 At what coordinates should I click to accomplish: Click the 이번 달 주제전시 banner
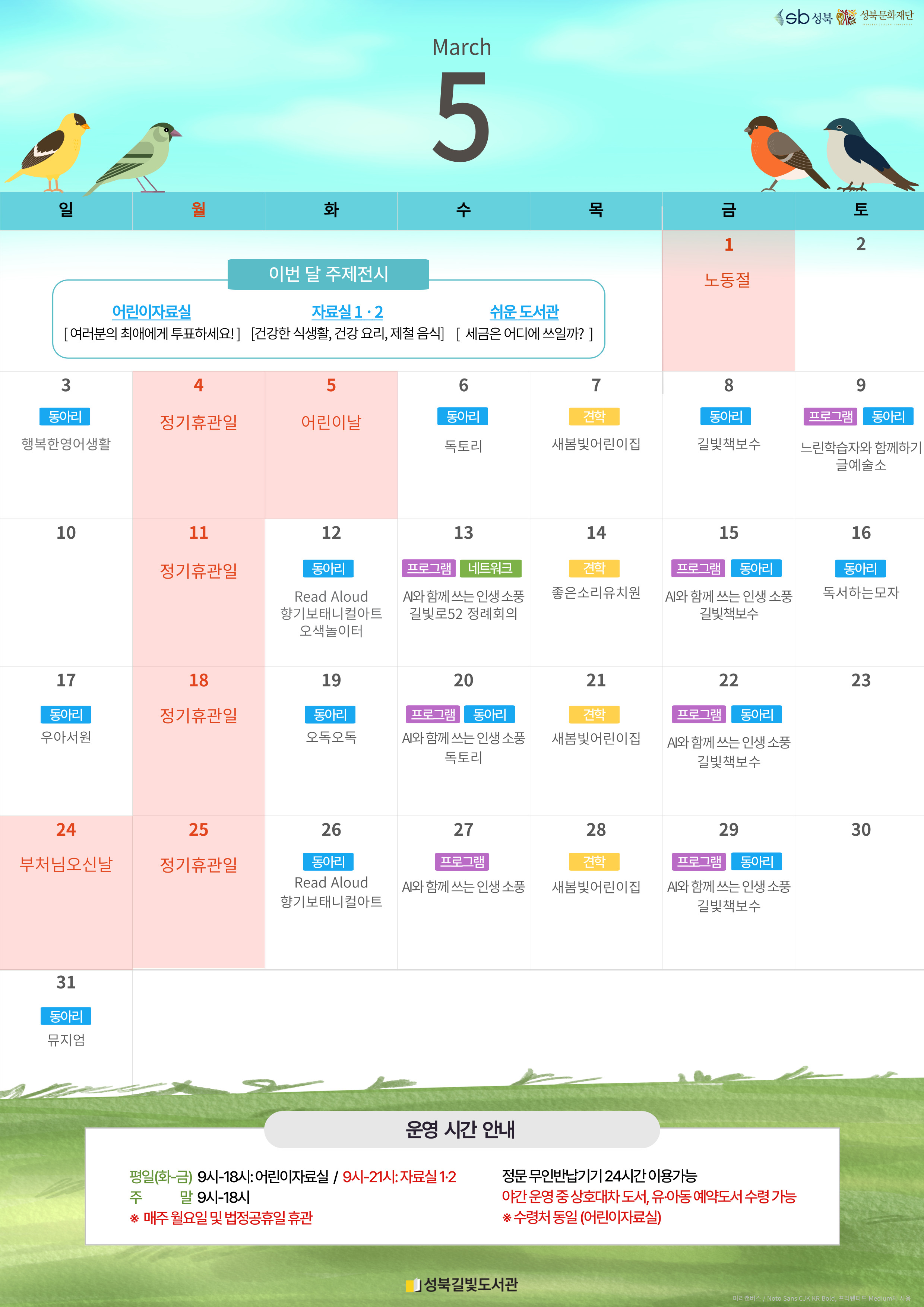click(x=328, y=274)
